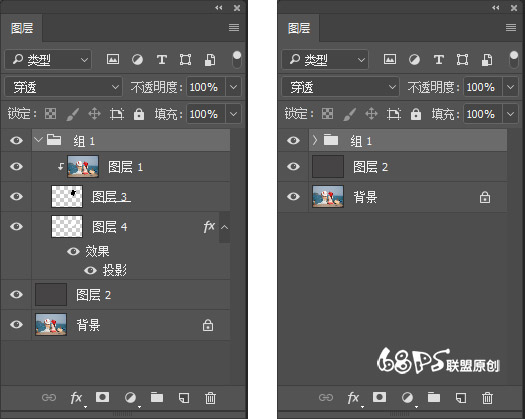Add layer mask in left panel
Screen dimensions: 525x419
click(102, 398)
